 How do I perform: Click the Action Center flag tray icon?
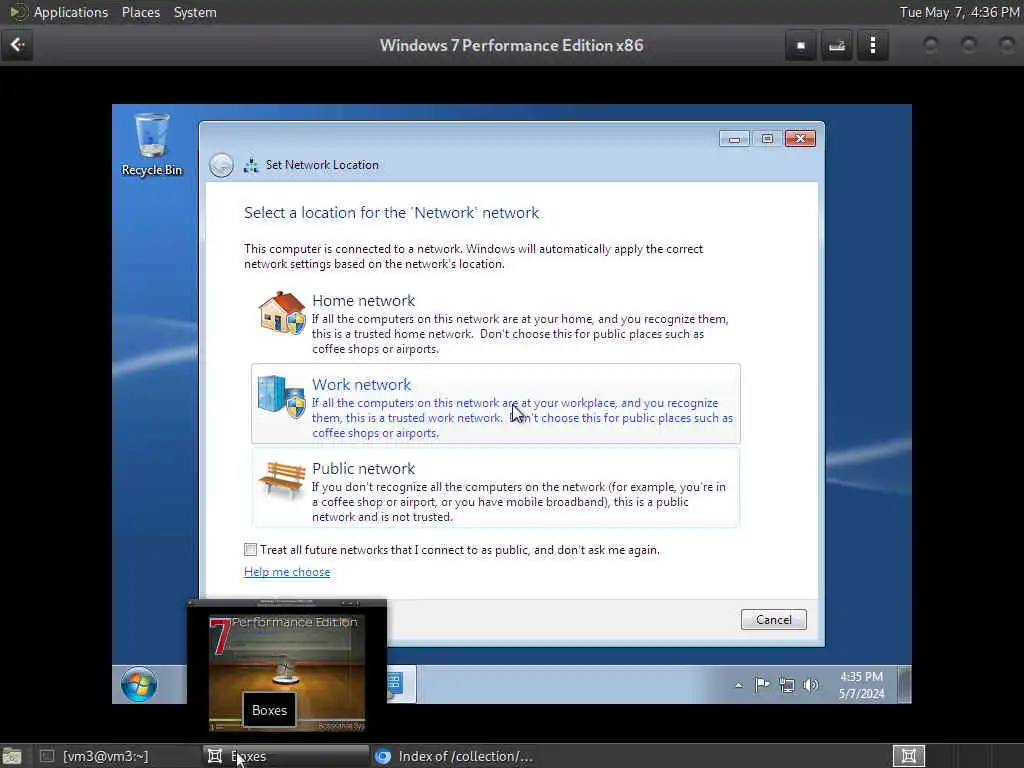tap(762, 684)
